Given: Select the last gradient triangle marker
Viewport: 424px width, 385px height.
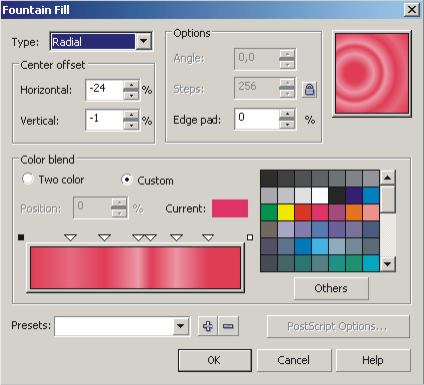Looking at the screenshot, I should (208, 237).
